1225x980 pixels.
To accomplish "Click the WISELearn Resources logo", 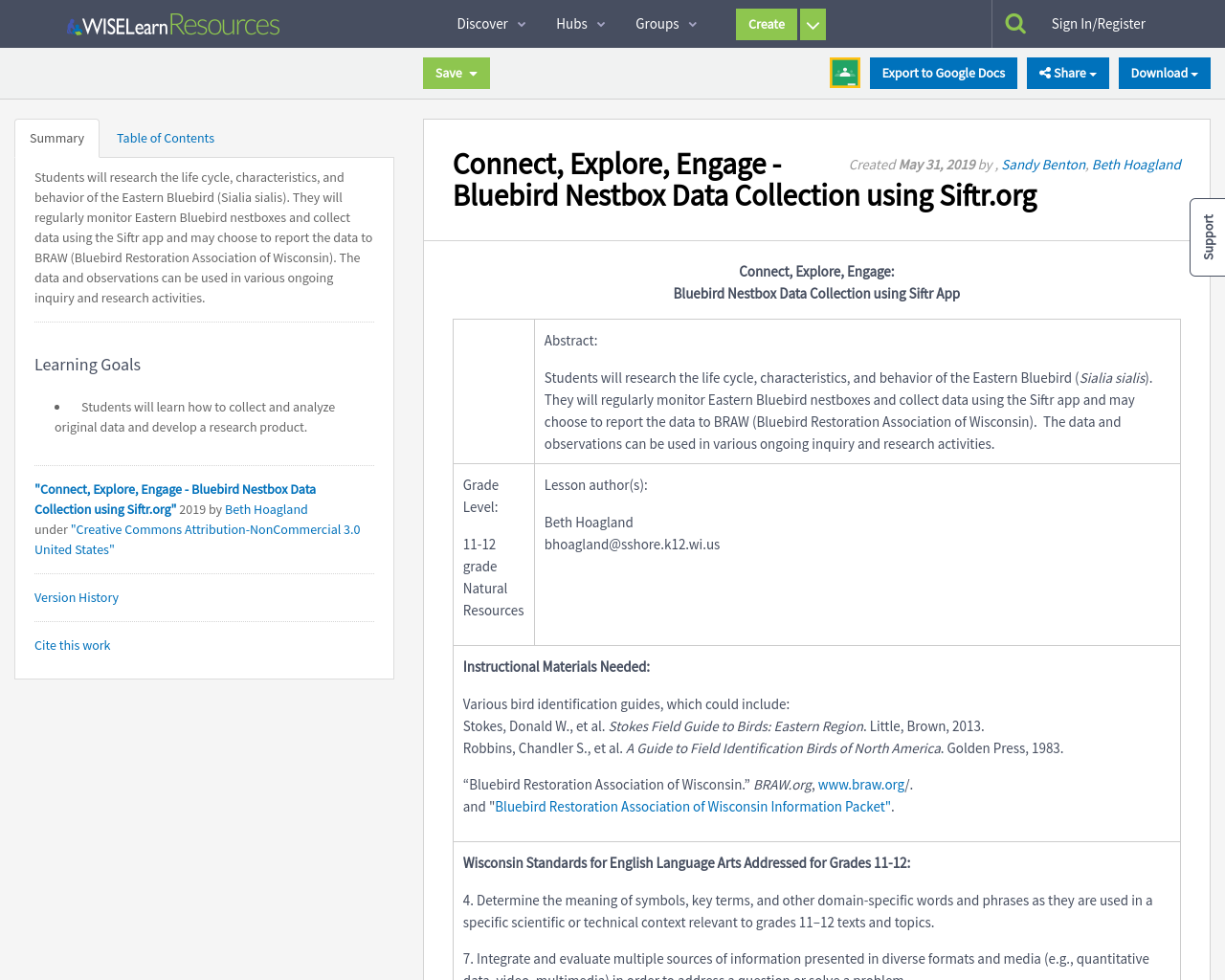I will click(172, 23).
